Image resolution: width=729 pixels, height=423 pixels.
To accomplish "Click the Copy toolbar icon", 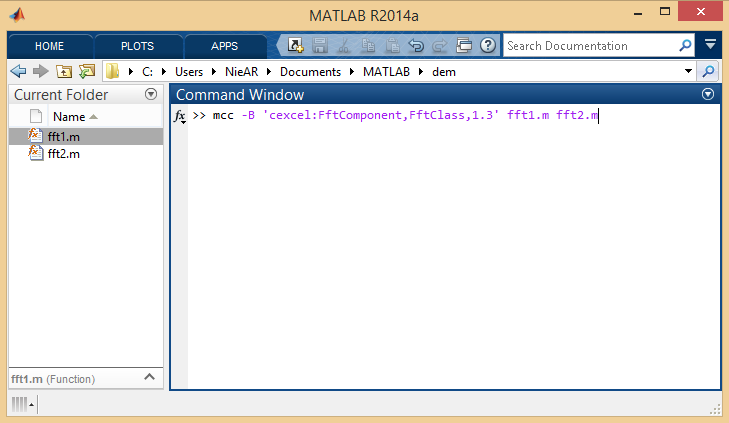I will 368,46.
